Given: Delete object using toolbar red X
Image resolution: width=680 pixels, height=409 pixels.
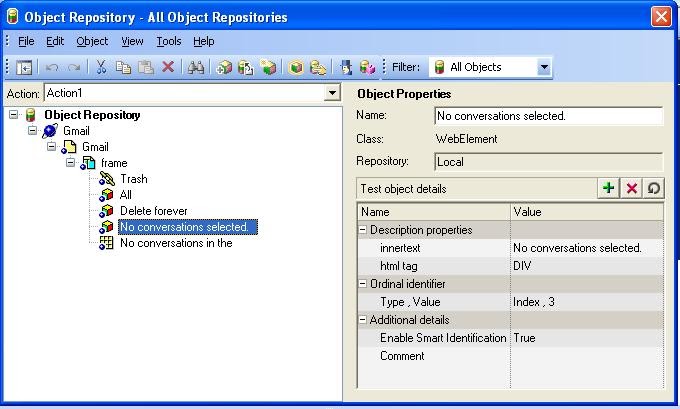Looking at the screenshot, I should 168,67.
